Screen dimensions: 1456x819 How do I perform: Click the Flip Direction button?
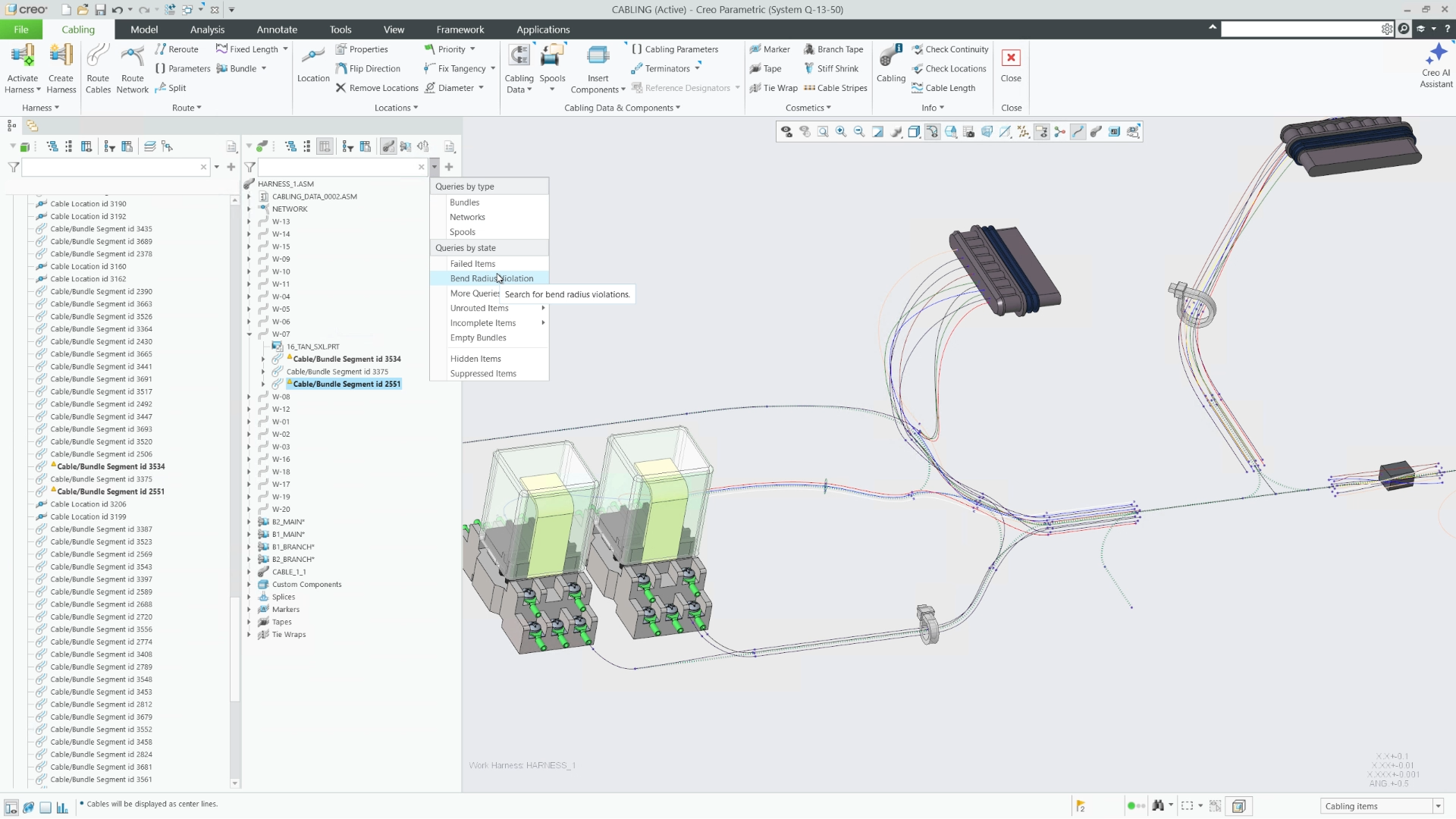(x=368, y=68)
